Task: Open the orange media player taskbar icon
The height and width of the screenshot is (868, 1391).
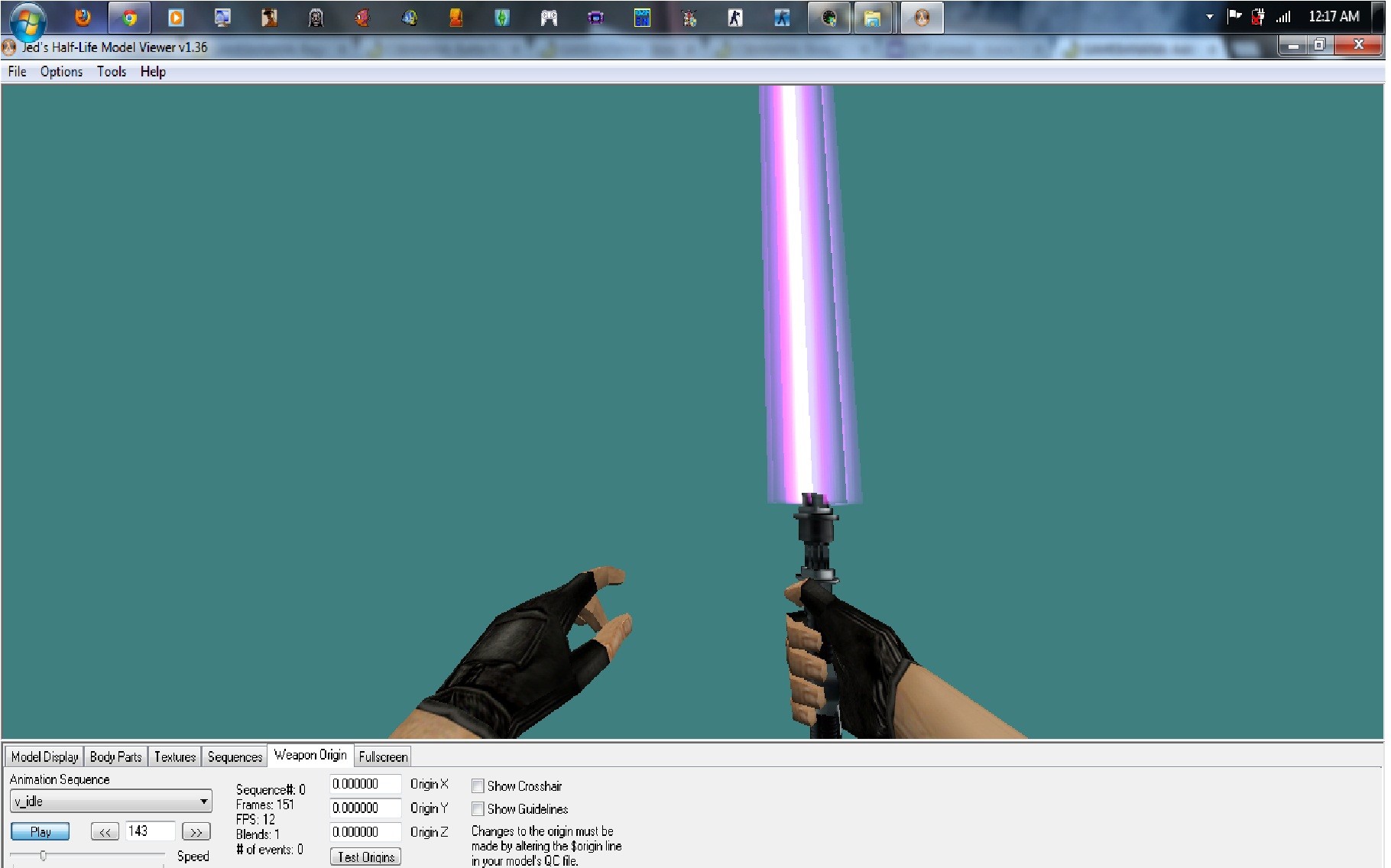Action: click(176, 18)
